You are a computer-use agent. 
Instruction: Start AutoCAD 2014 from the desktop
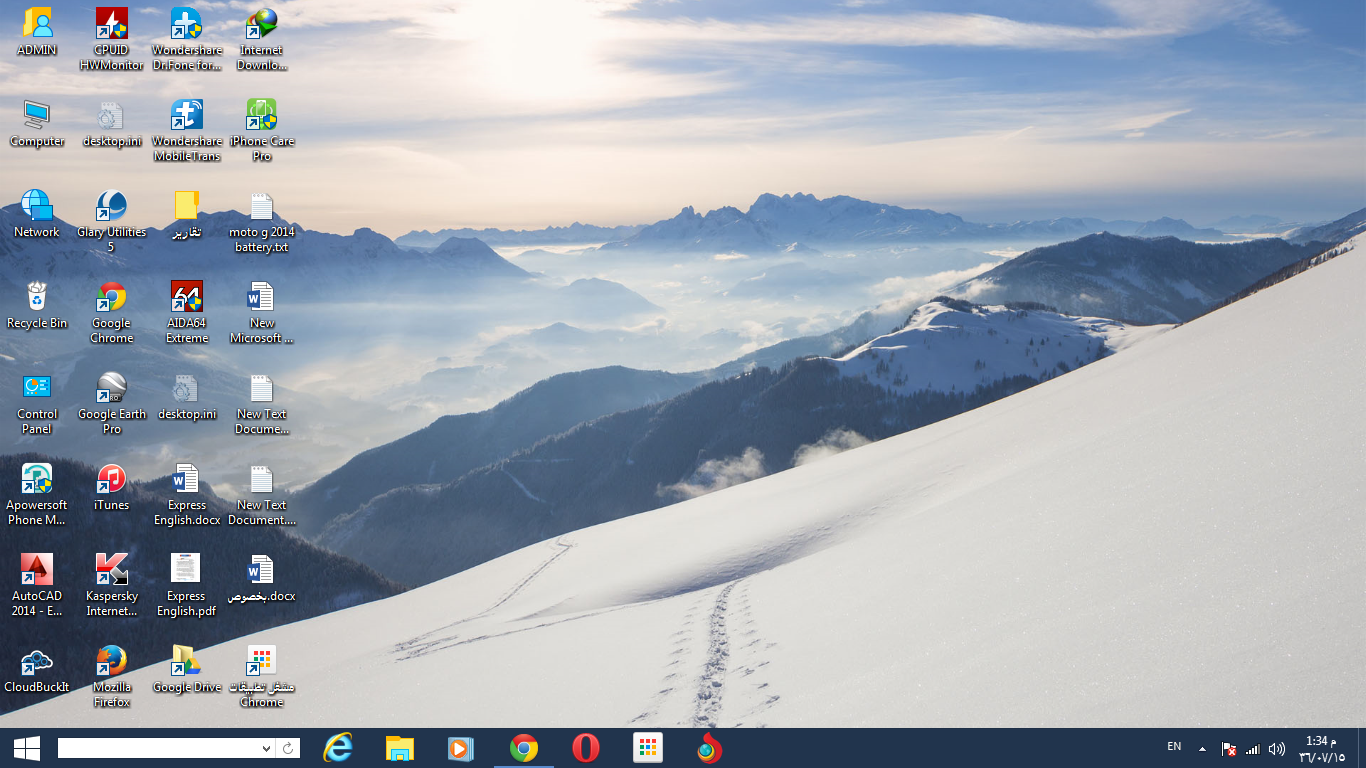click(x=37, y=570)
